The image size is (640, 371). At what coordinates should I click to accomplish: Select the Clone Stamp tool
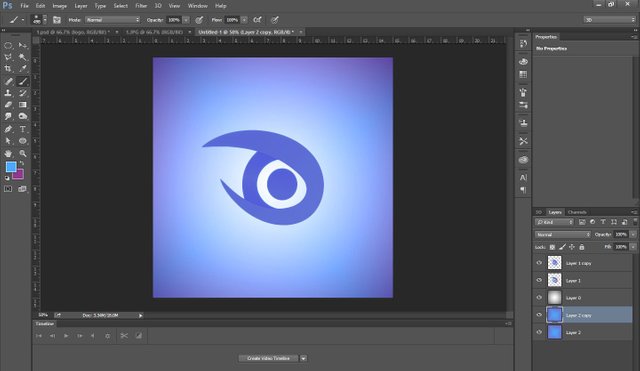click(x=8, y=93)
